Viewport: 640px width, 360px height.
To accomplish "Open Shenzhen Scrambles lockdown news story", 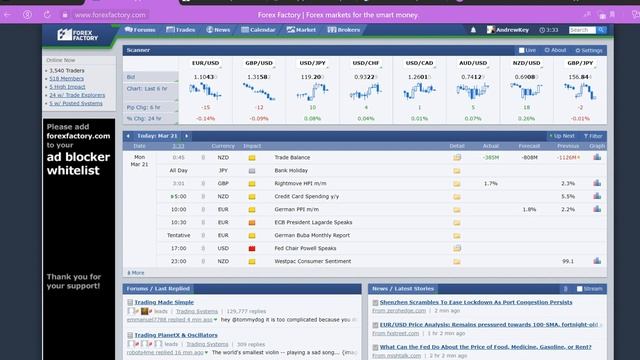I will 476,302.
